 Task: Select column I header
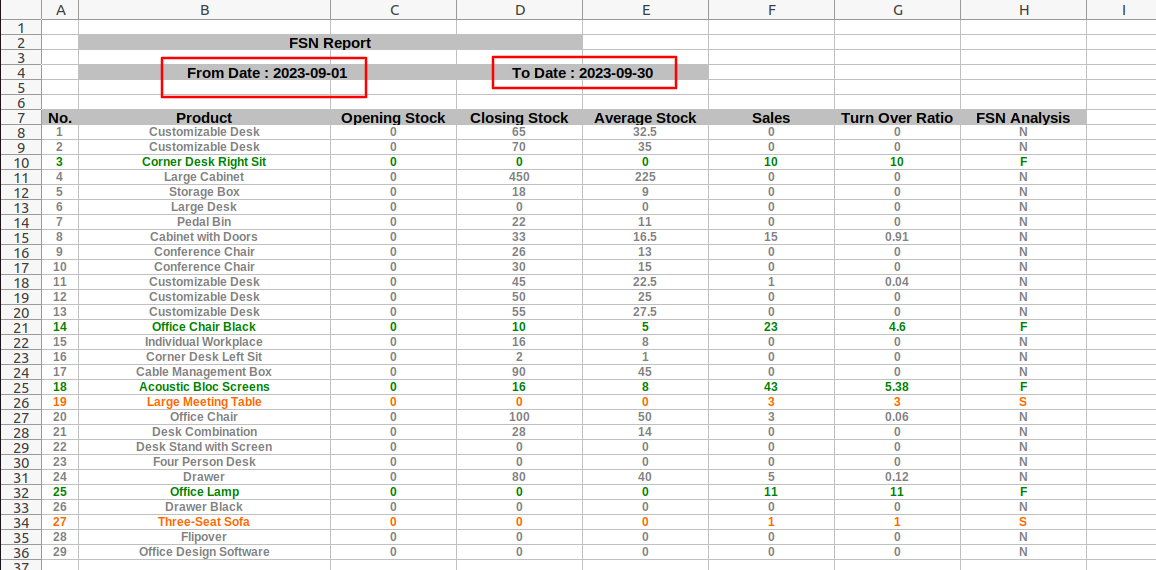pyautogui.click(x=1121, y=10)
